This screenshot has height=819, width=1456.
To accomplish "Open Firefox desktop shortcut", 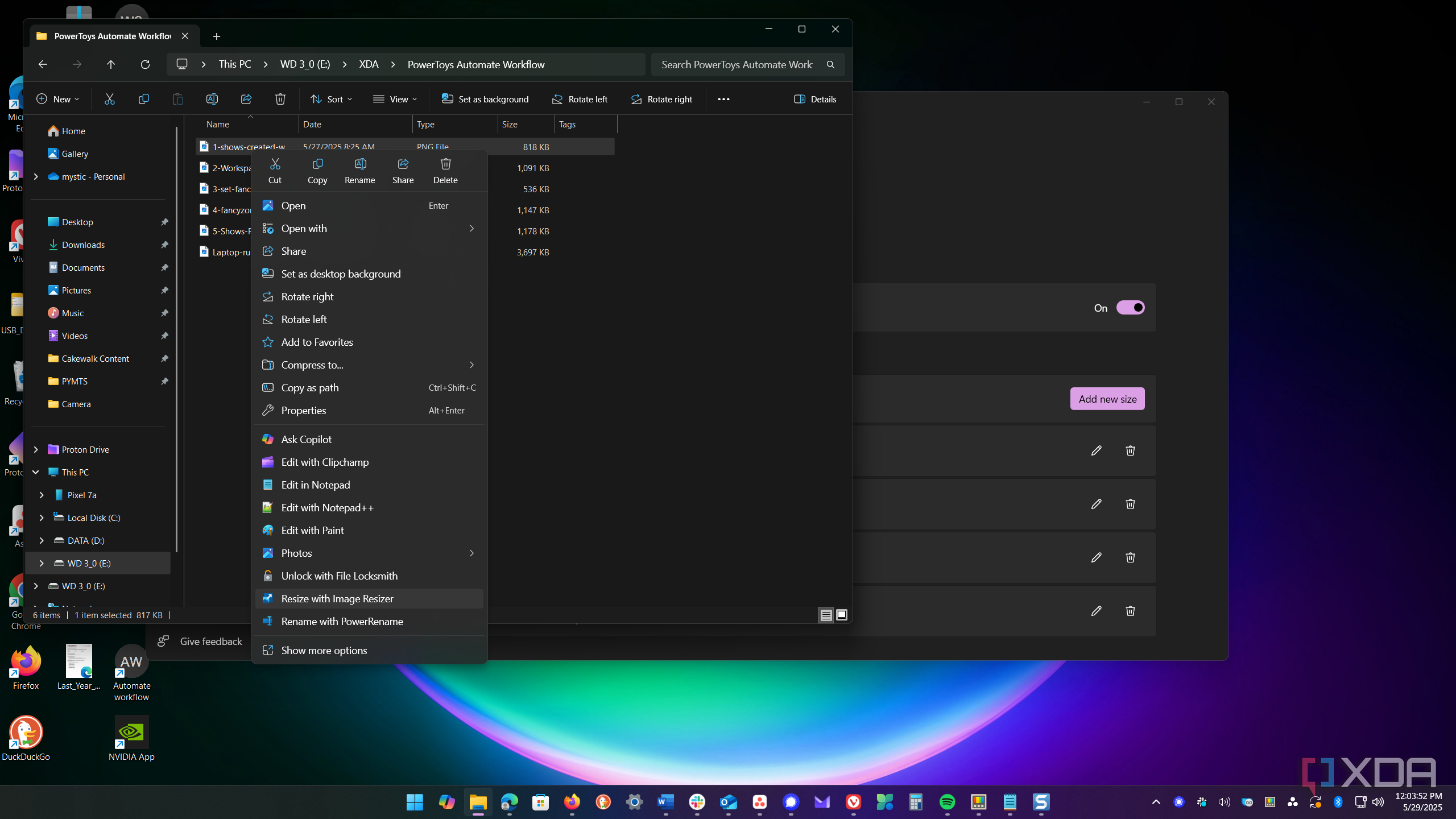I will [26, 668].
